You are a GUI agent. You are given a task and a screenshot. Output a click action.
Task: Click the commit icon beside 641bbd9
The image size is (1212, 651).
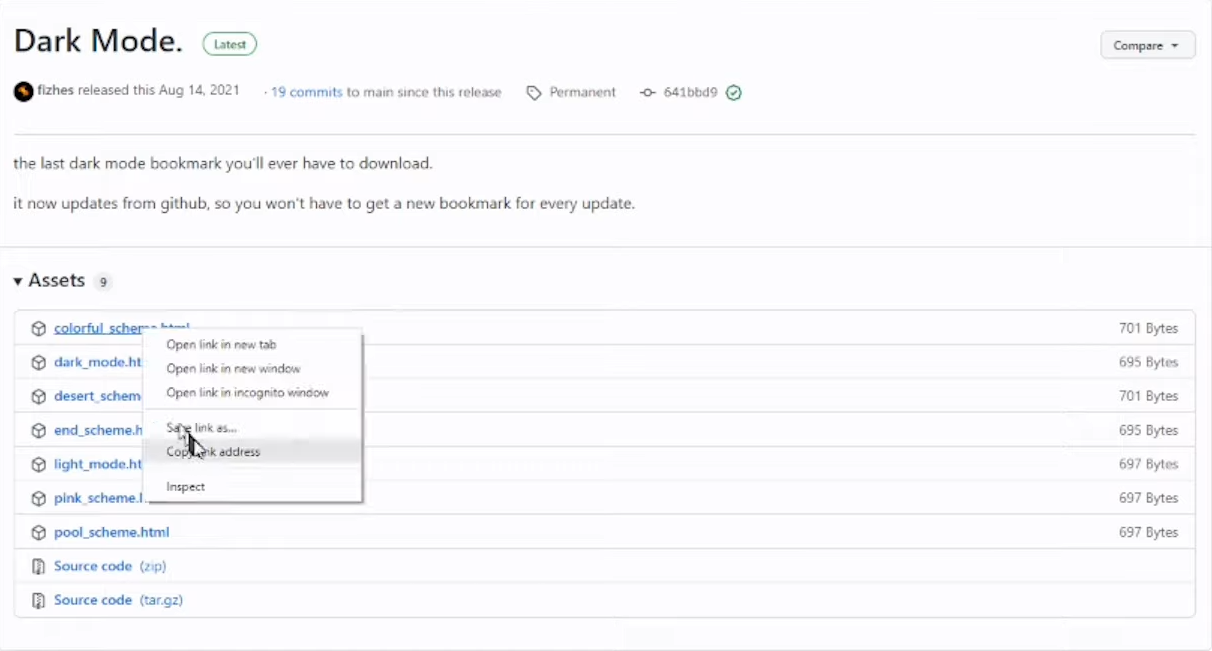coord(648,93)
